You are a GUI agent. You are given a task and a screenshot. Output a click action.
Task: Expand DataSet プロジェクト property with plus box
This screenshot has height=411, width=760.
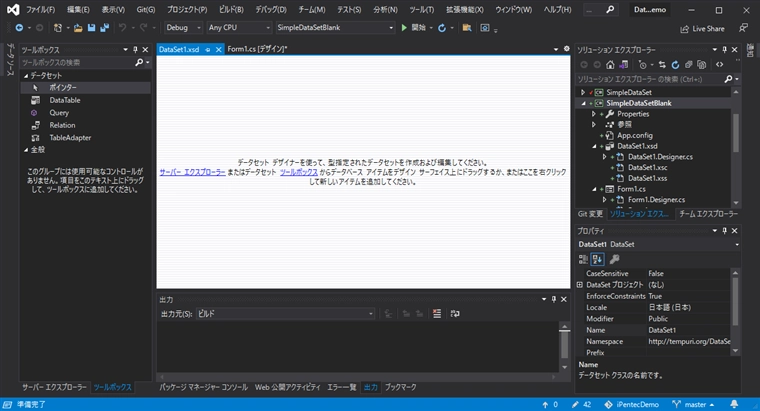pos(580,285)
